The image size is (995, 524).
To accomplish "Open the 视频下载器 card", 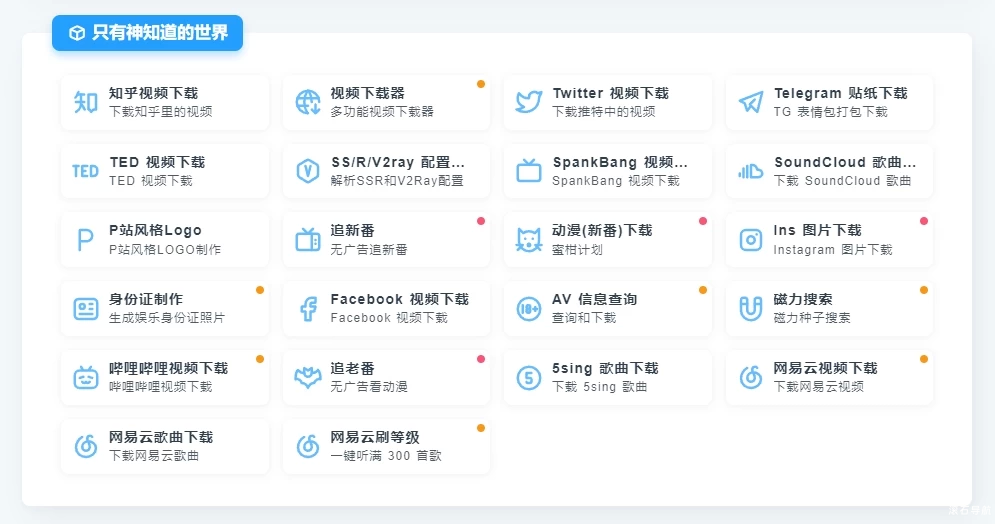I will point(386,102).
